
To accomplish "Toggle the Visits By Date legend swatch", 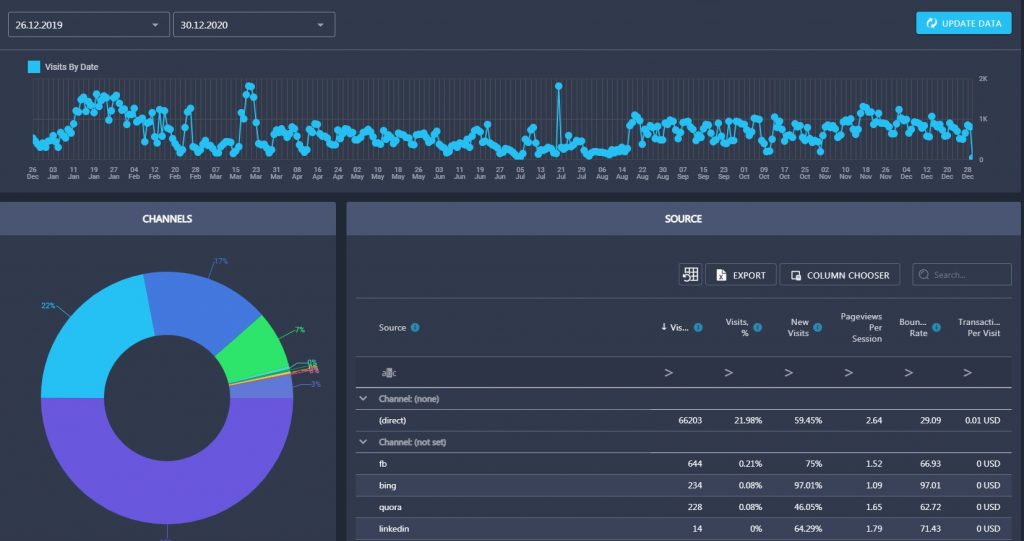I will click(34, 67).
